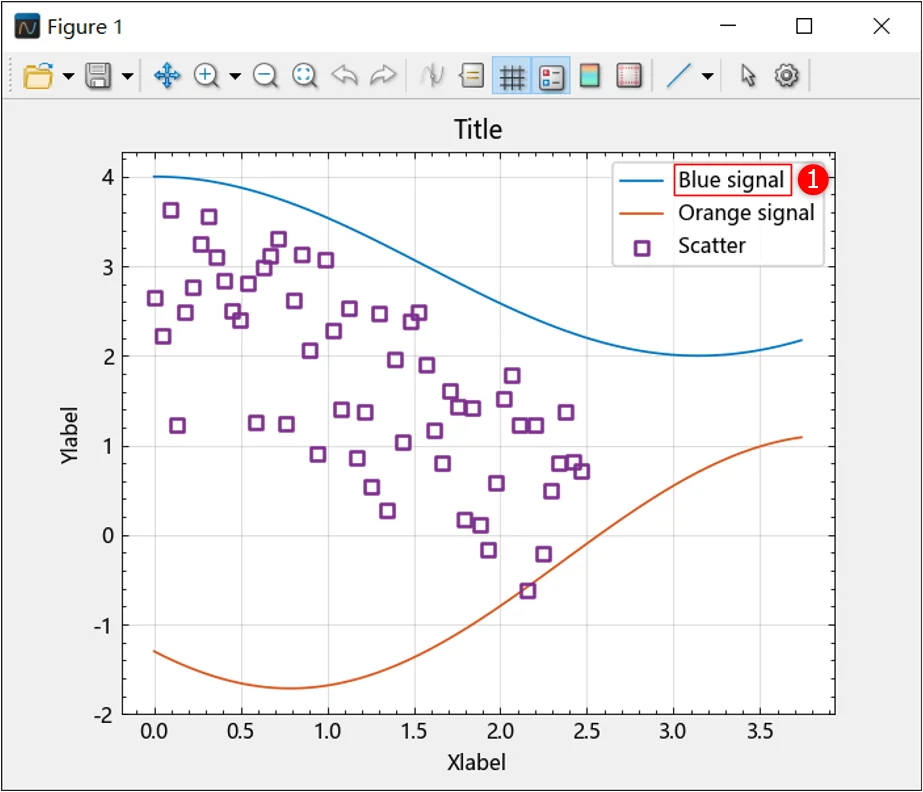923x792 pixels.
Task: Click the 'Scatter' legend label
Action: point(712,246)
